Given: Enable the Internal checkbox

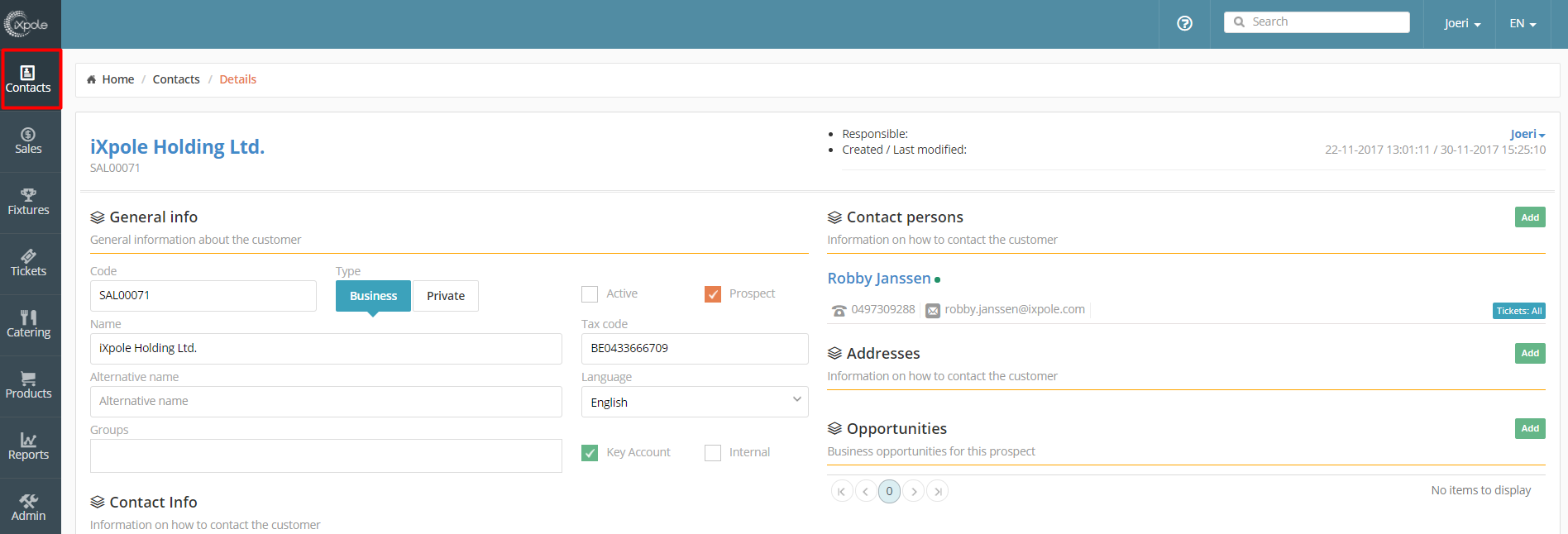Looking at the screenshot, I should (x=713, y=453).
